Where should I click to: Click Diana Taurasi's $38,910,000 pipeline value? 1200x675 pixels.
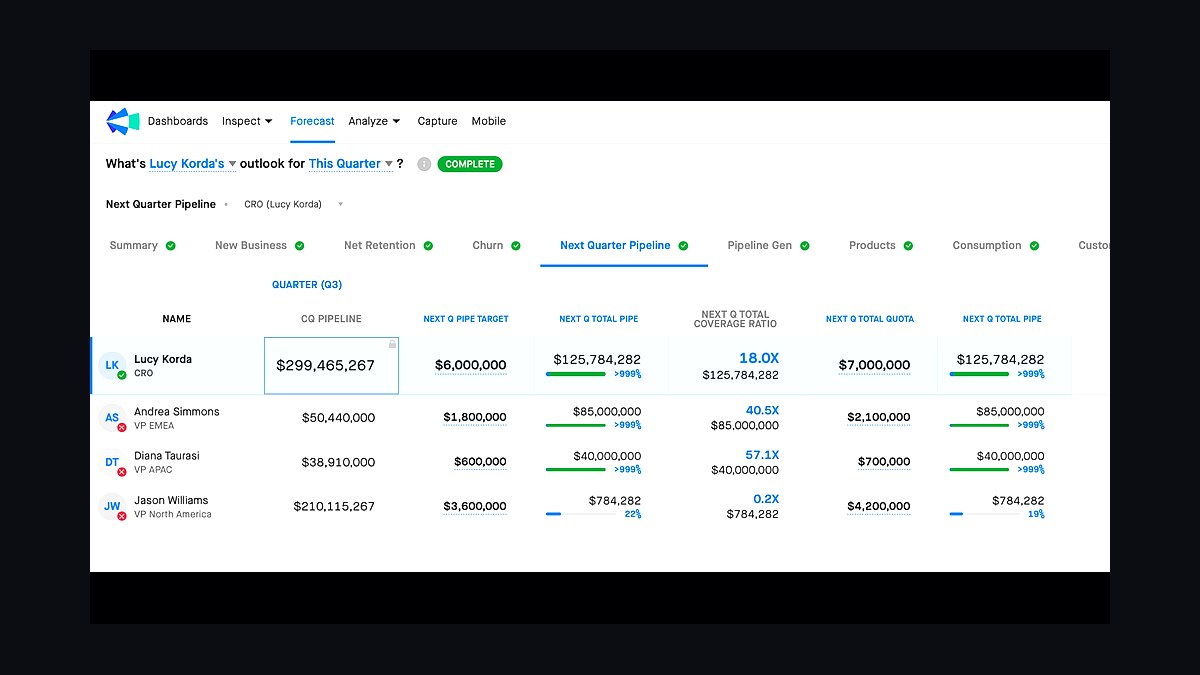point(338,463)
